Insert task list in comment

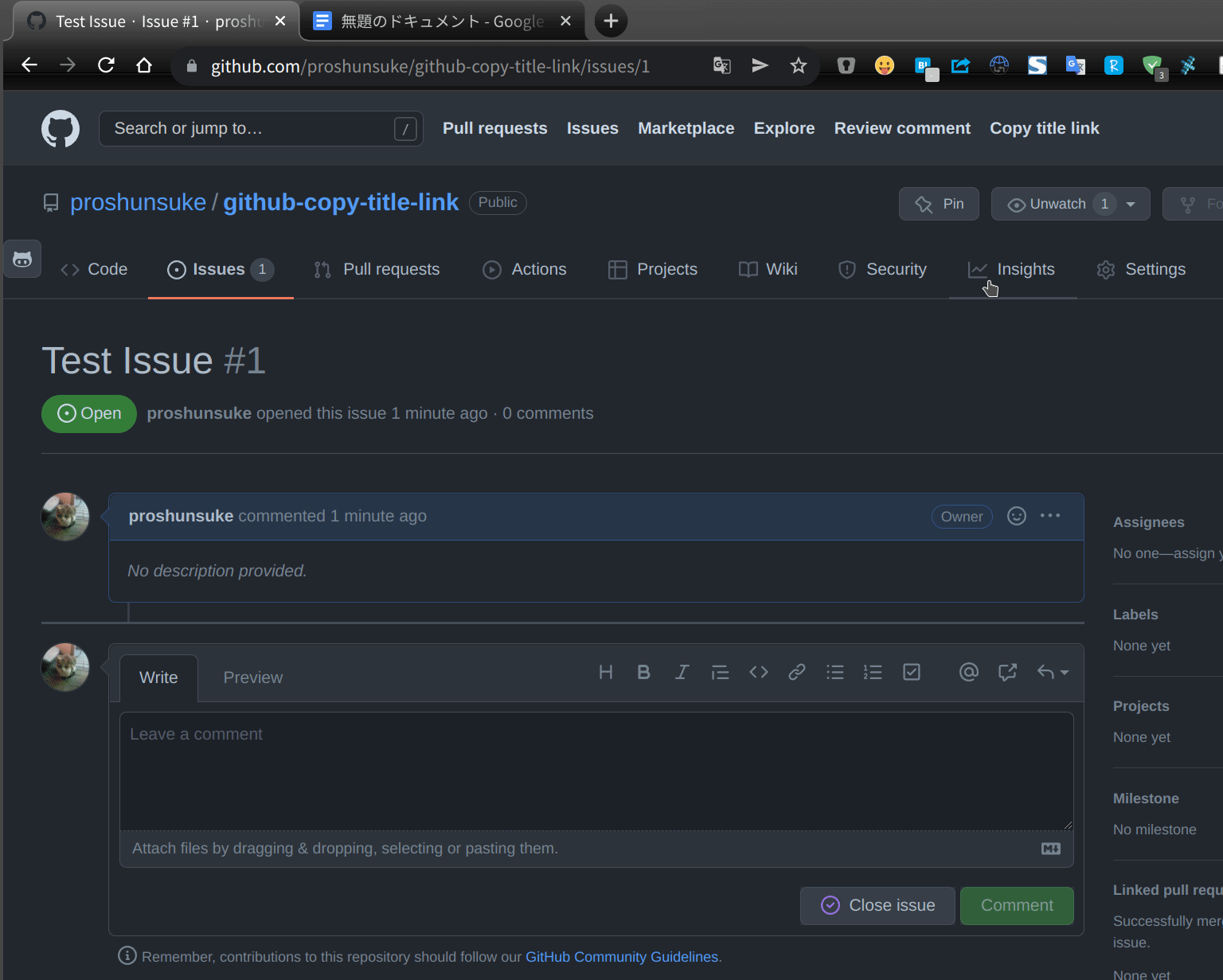click(x=912, y=673)
